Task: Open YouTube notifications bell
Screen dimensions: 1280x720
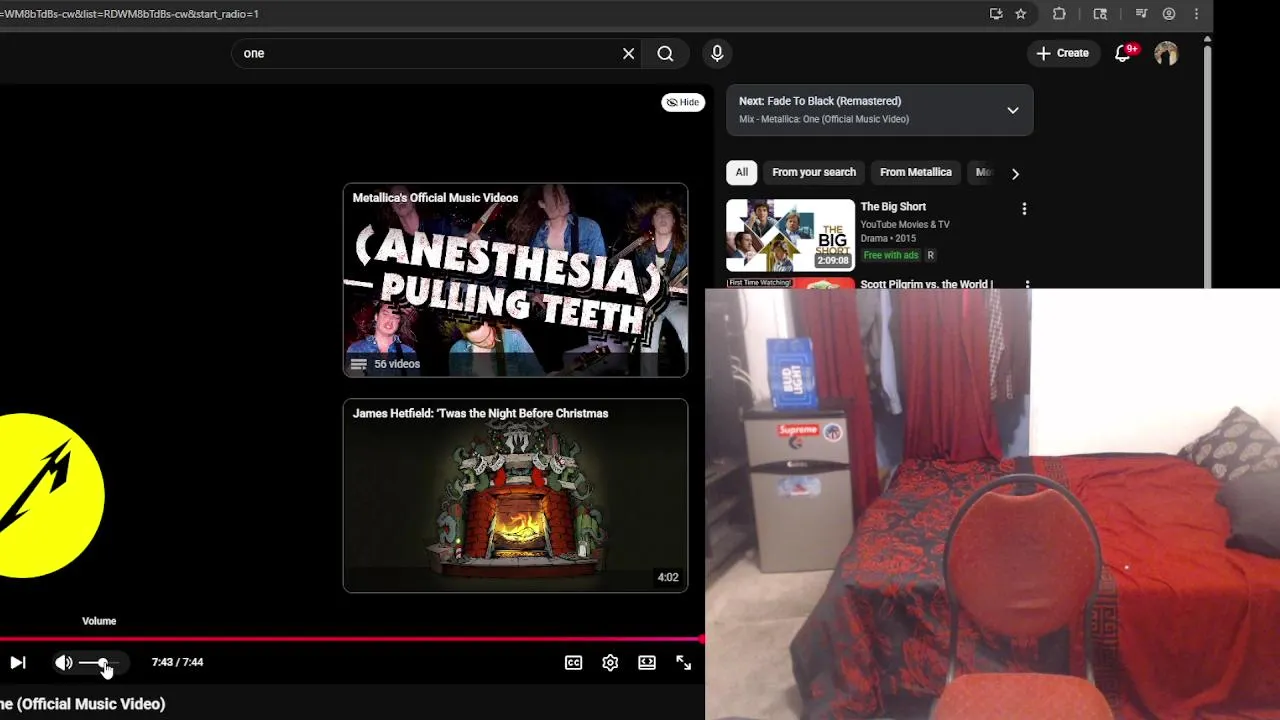Action: click(1124, 53)
